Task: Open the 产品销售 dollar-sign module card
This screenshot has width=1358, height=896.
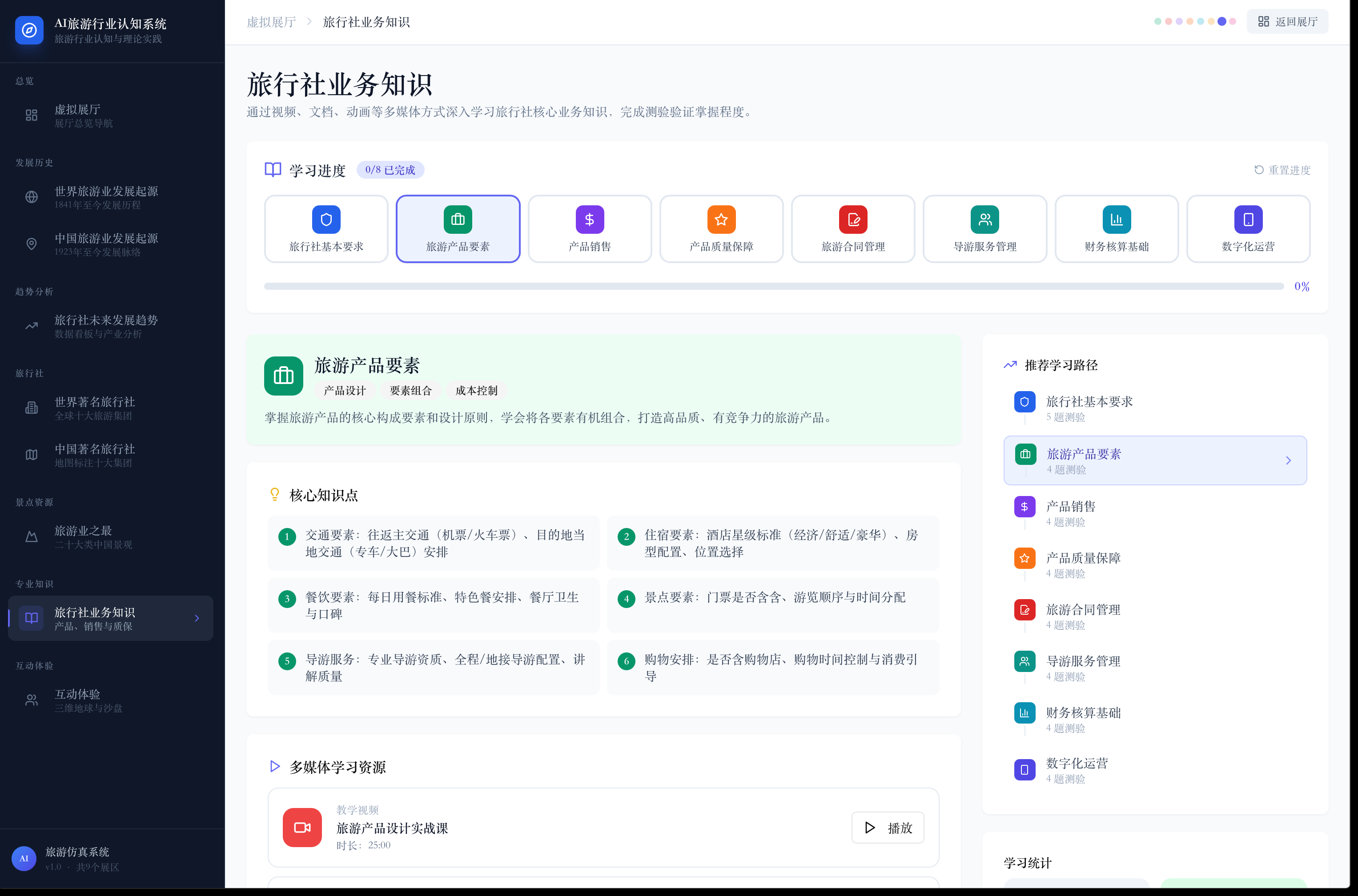Action: [589, 228]
